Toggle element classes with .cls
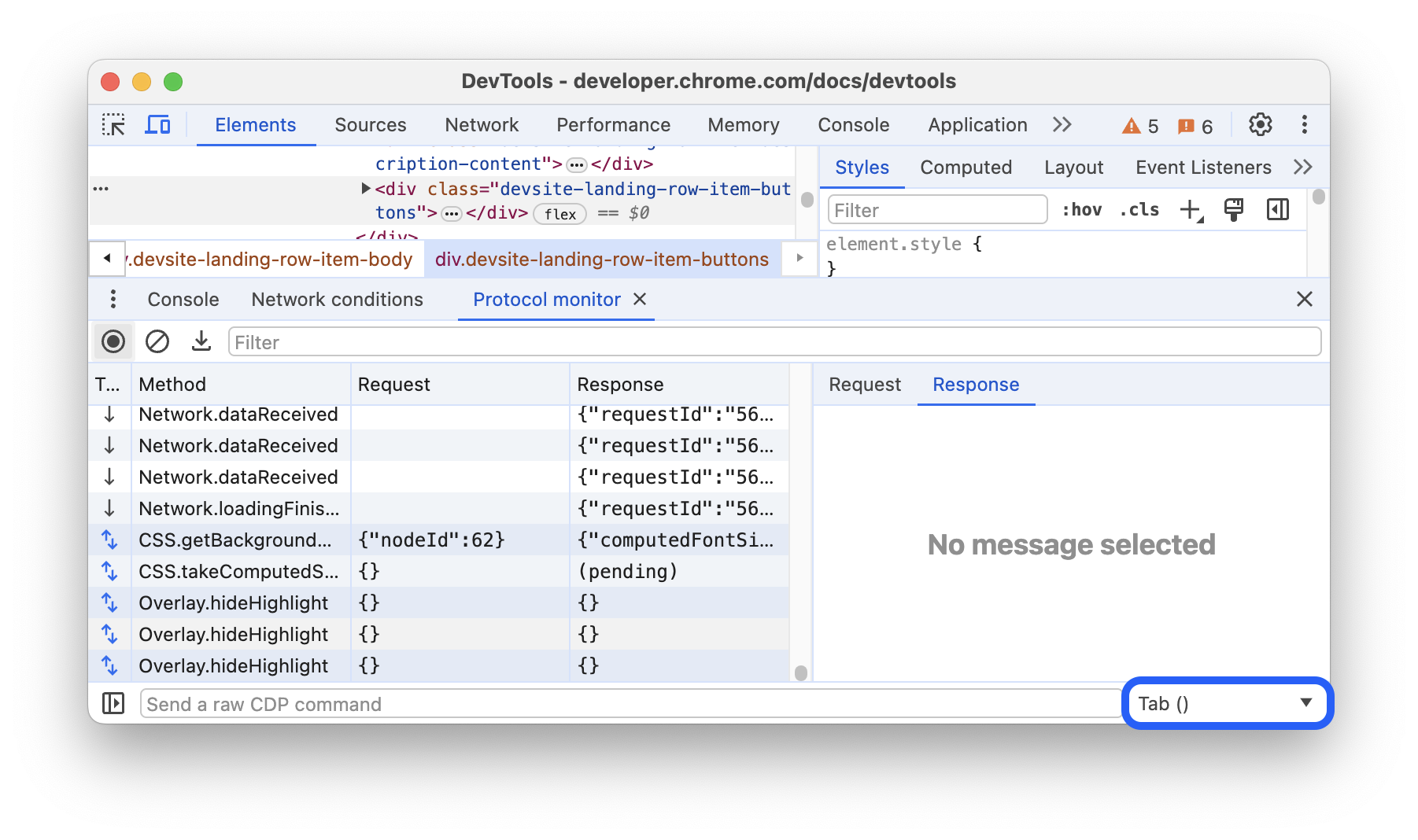 point(1138,209)
